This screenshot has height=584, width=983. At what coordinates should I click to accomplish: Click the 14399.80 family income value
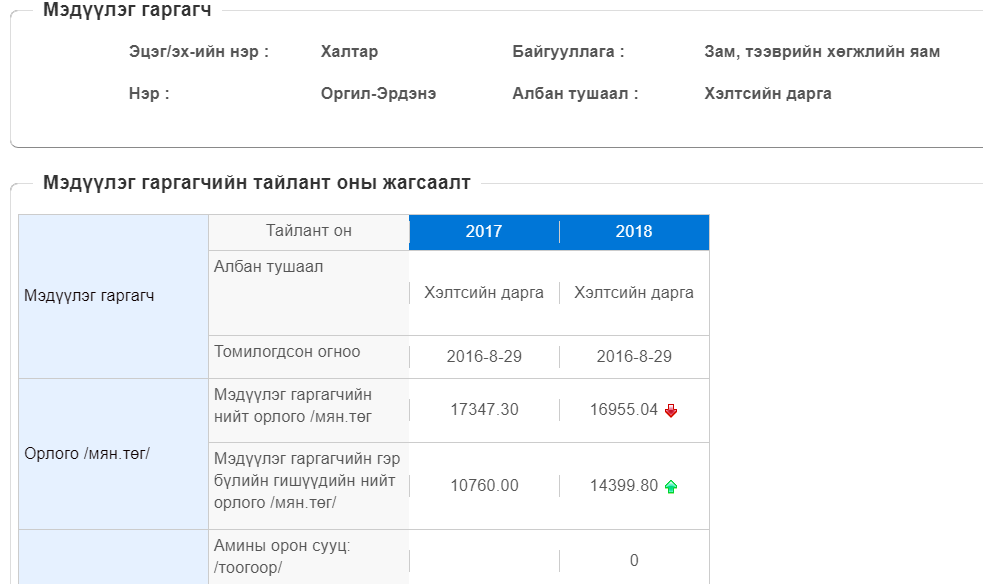[x=624, y=486]
